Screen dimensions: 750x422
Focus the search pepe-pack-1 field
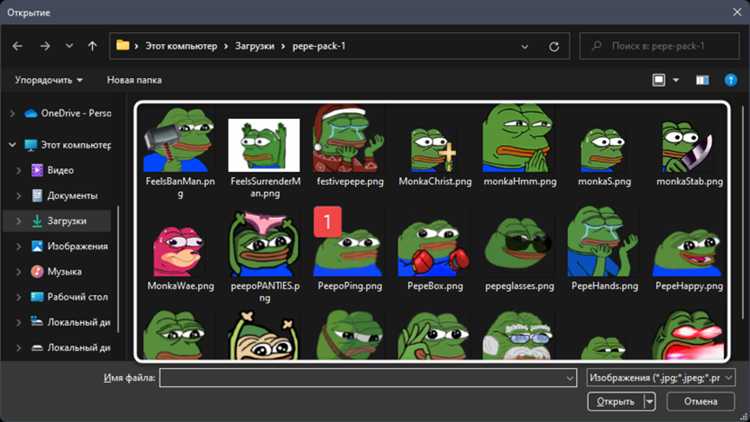(x=659, y=46)
